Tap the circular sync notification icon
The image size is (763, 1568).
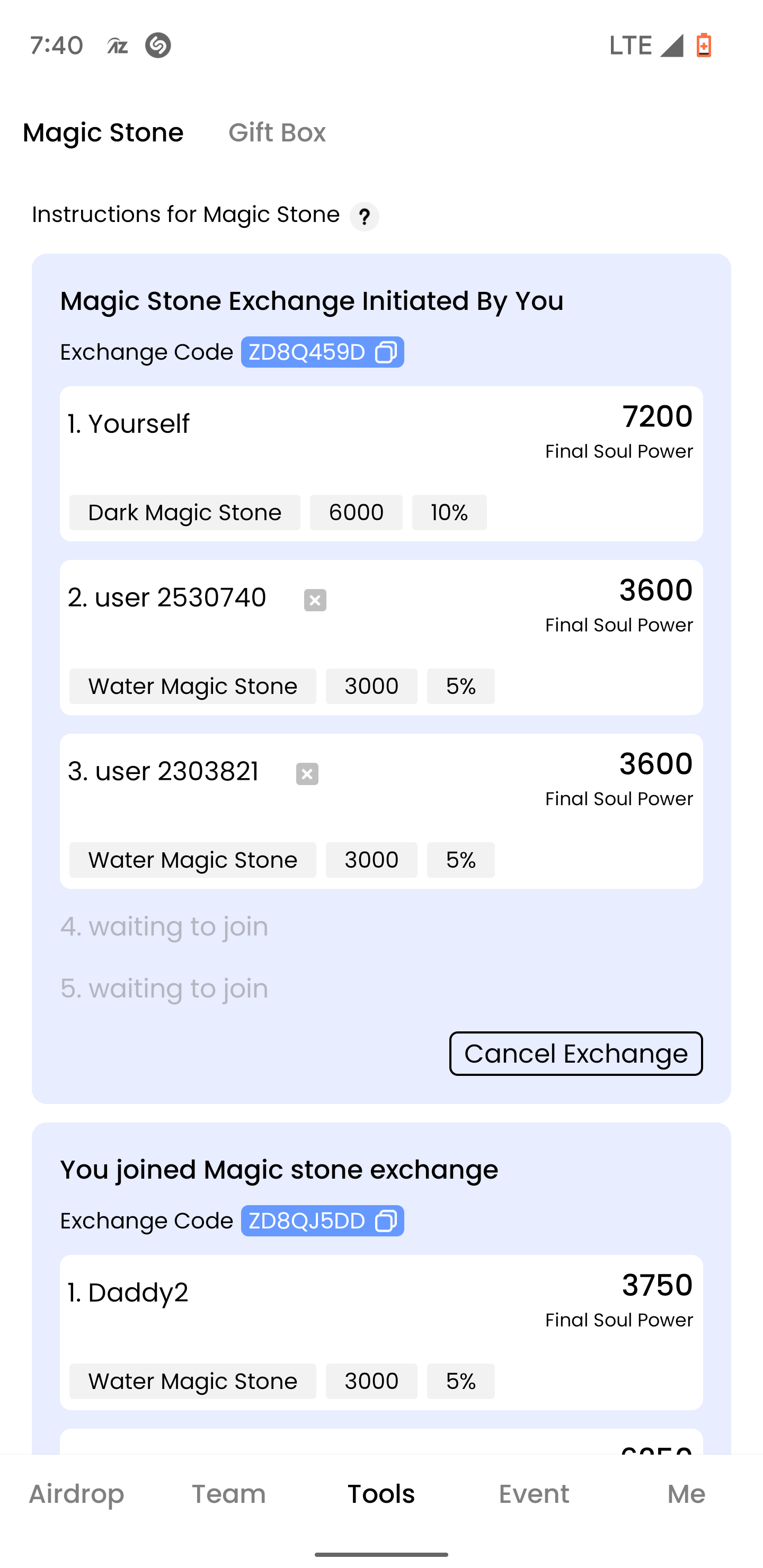(158, 45)
